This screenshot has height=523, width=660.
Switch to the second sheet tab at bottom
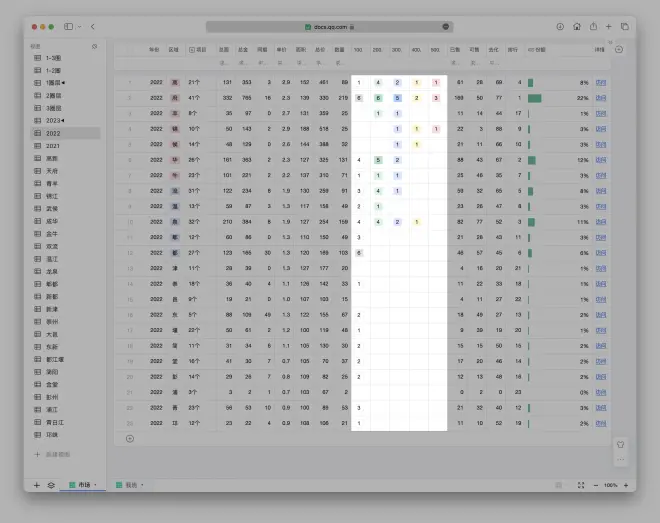pos(132,485)
